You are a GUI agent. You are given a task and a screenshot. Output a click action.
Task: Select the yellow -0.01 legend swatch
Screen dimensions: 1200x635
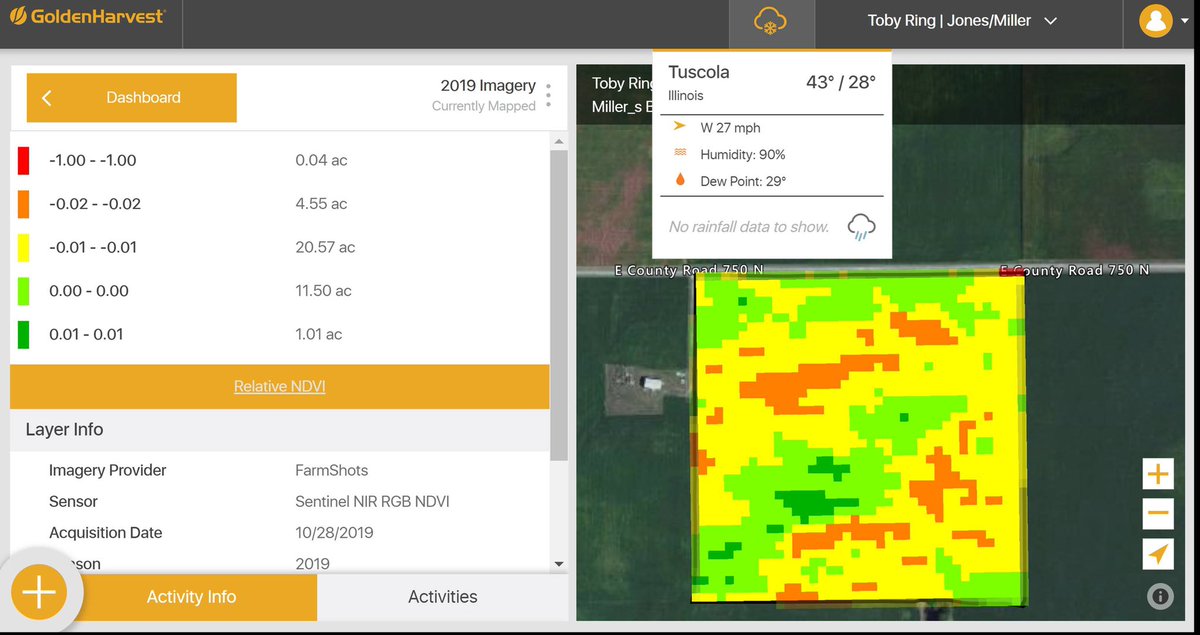tap(24, 247)
